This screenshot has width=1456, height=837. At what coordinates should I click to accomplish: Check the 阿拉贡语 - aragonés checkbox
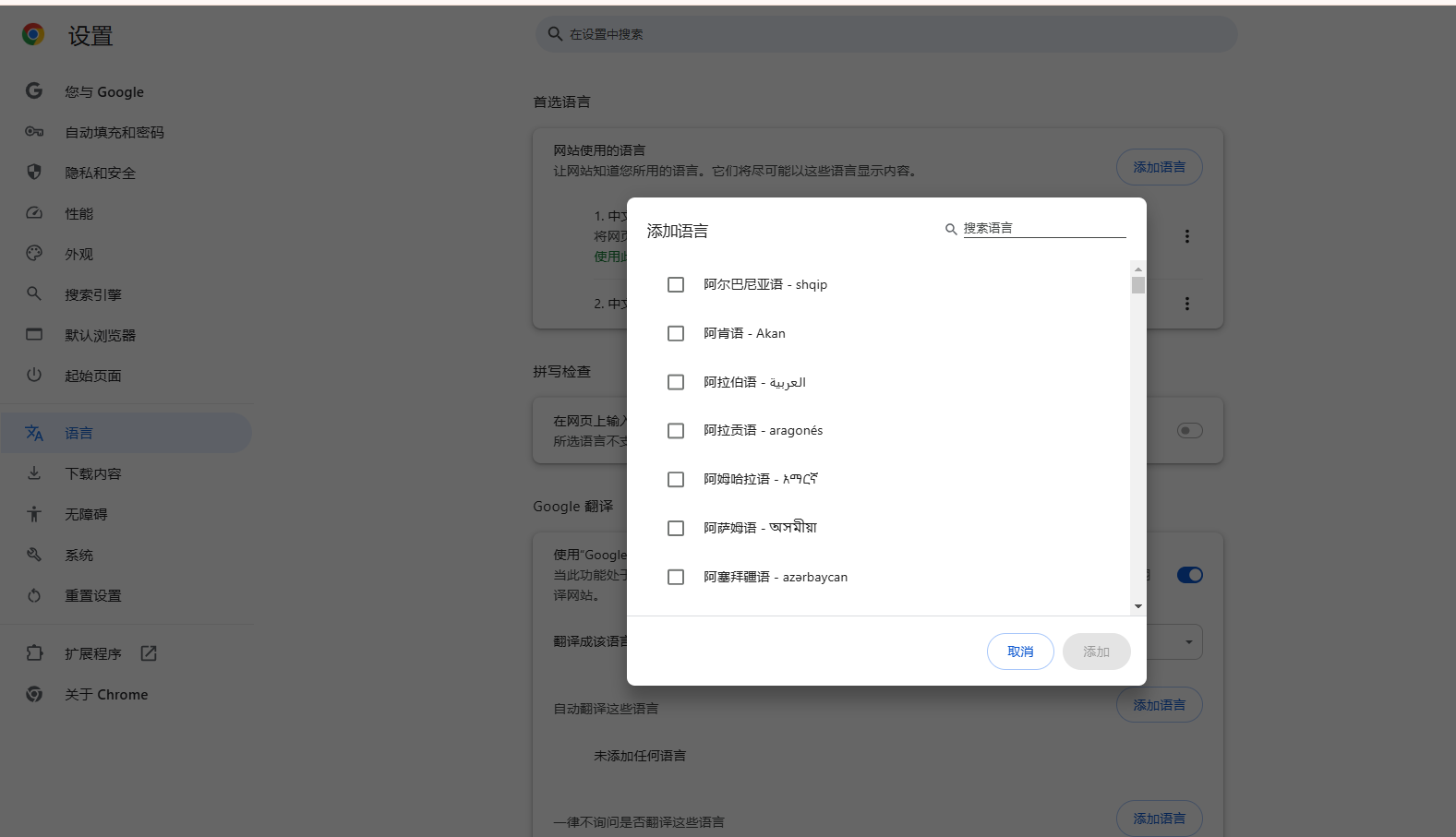click(676, 431)
